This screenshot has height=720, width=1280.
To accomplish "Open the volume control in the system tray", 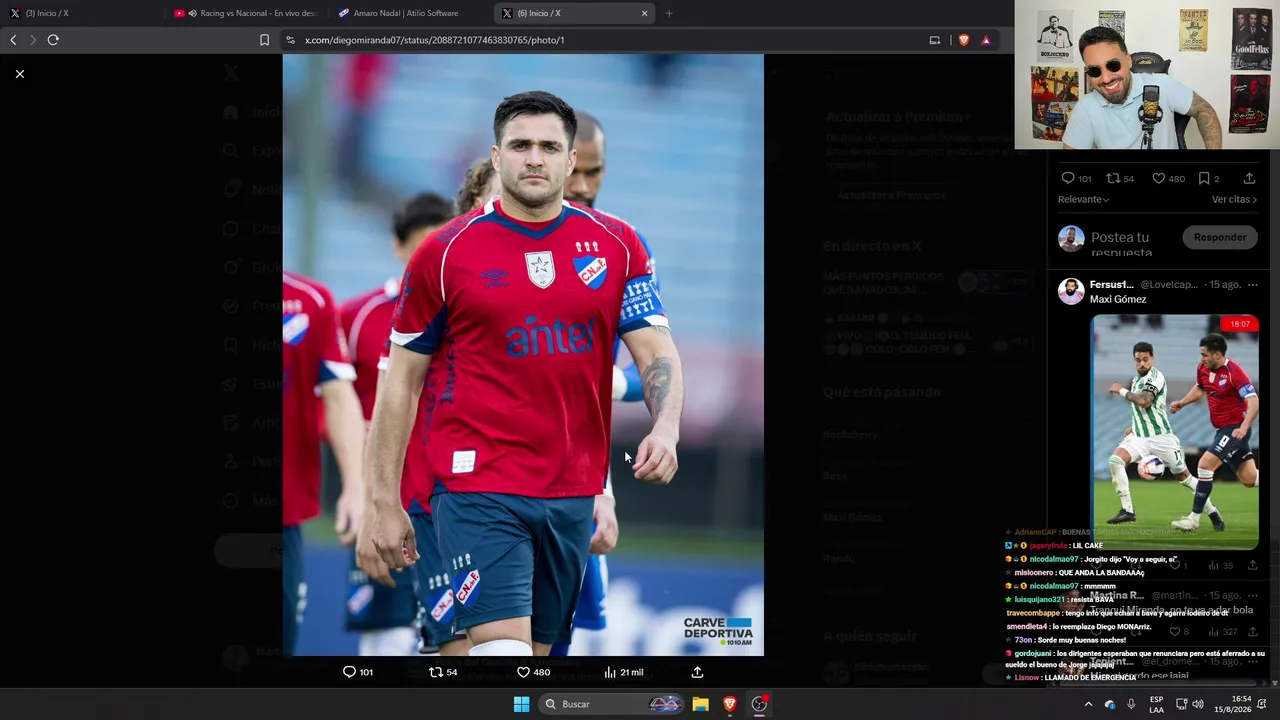I will [1198, 704].
